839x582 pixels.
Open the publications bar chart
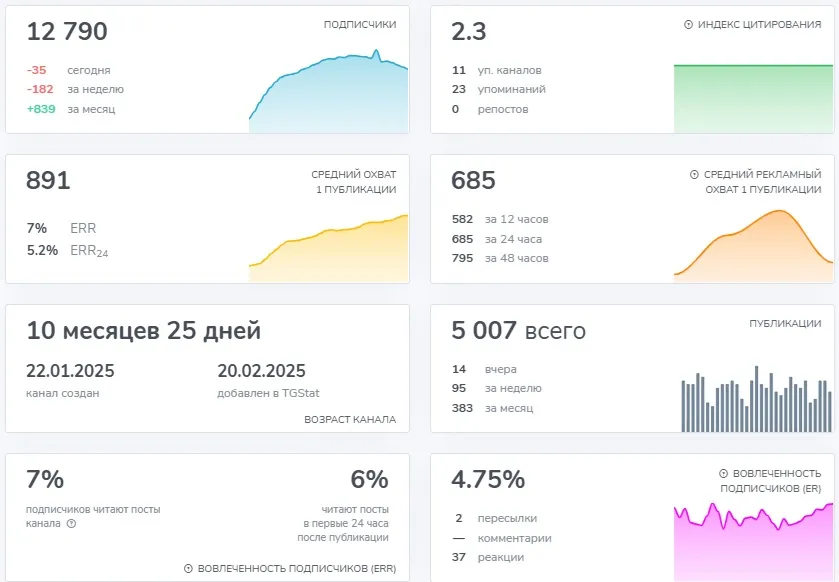point(757,399)
